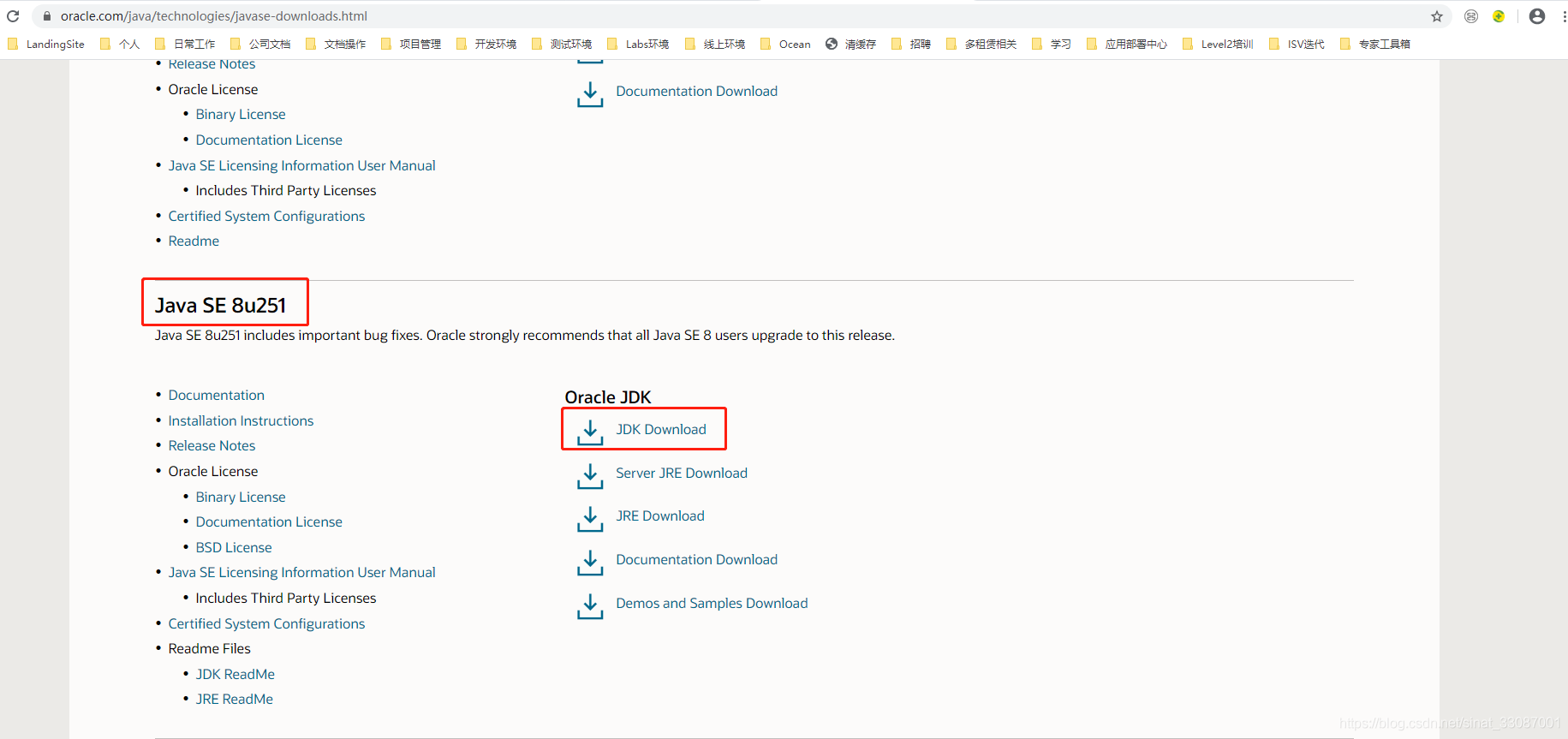Click the 公司文档 bookmark folder icon
Viewport: 1568px width, 739px height.
235,45
